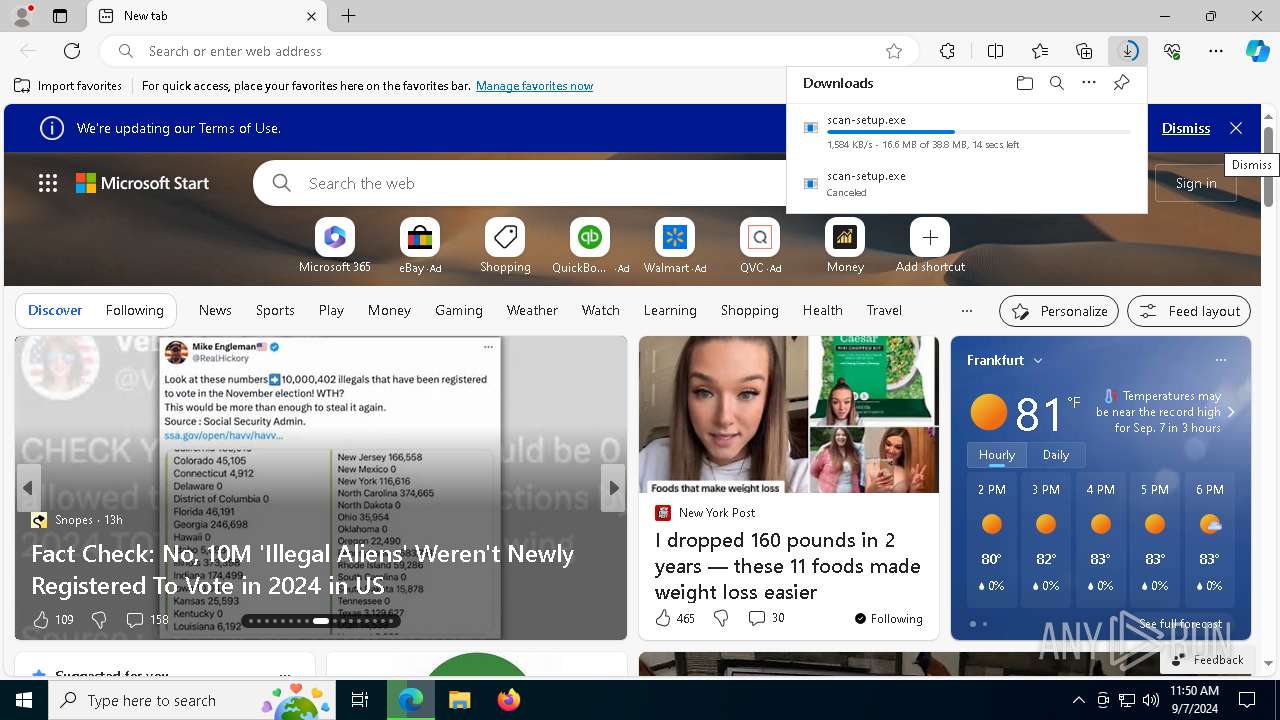
Task: Select the Following feed tab
Action: [x=134, y=310]
